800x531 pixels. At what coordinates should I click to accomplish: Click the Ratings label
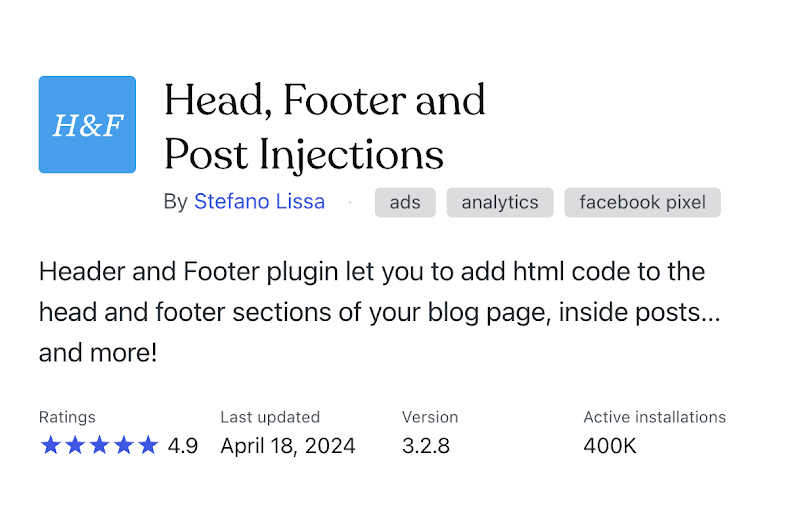click(67, 417)
